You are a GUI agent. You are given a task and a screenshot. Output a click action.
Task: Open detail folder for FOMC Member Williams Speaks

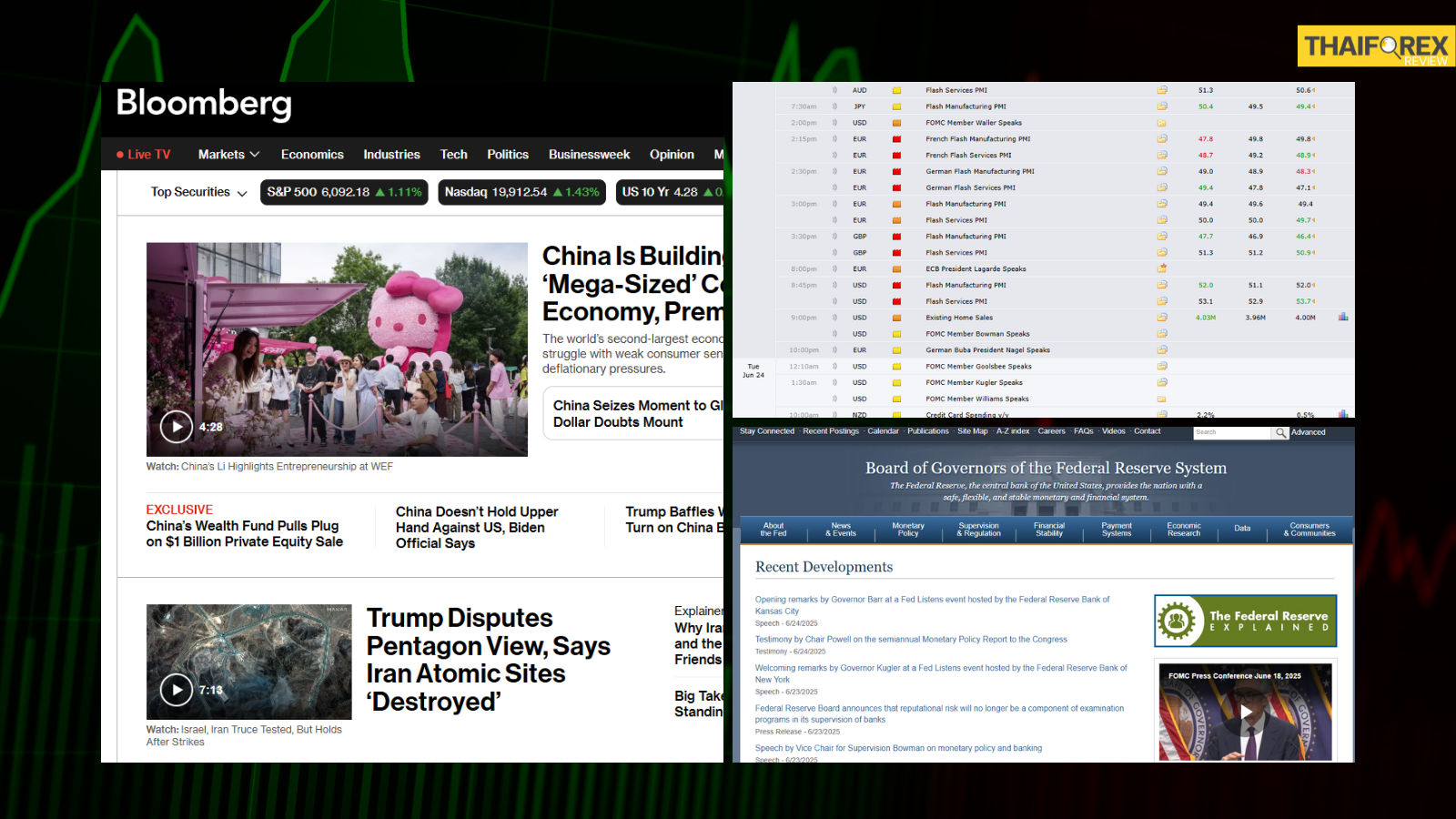pyautogui.click(x=1162, y=399)
